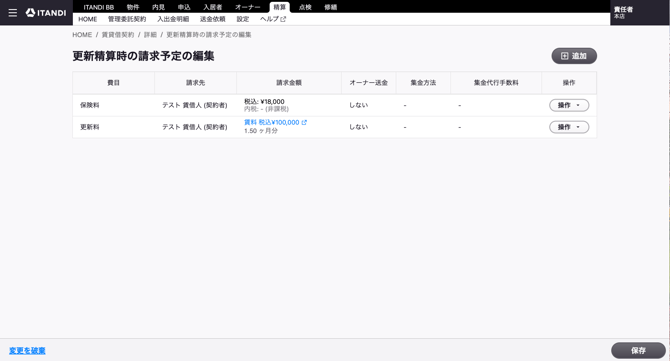Open the hamburger menu

coord(13,13)
